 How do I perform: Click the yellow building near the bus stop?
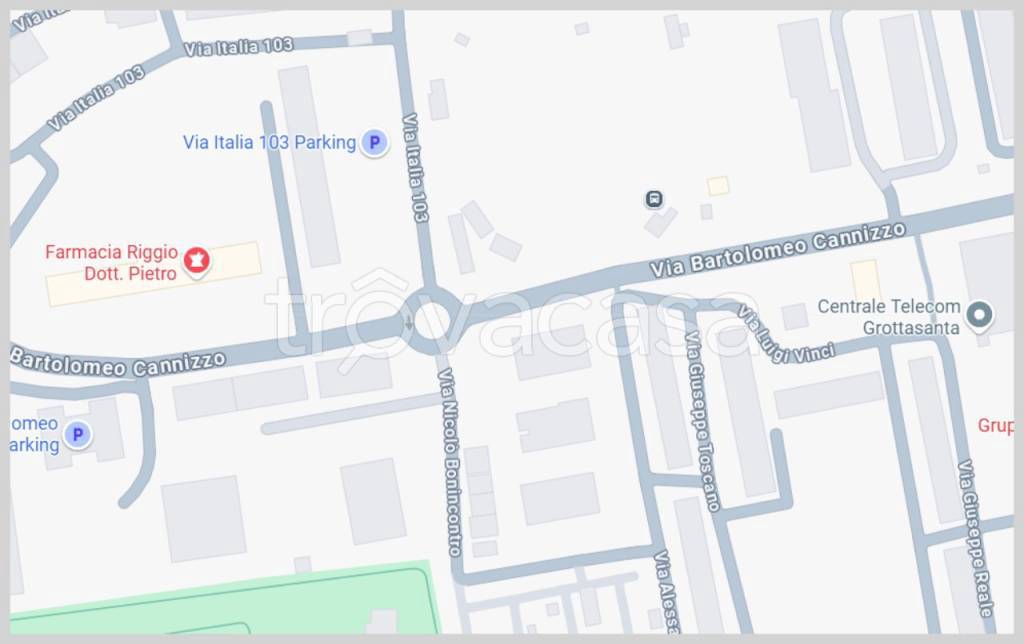click(x=718, y=185)
